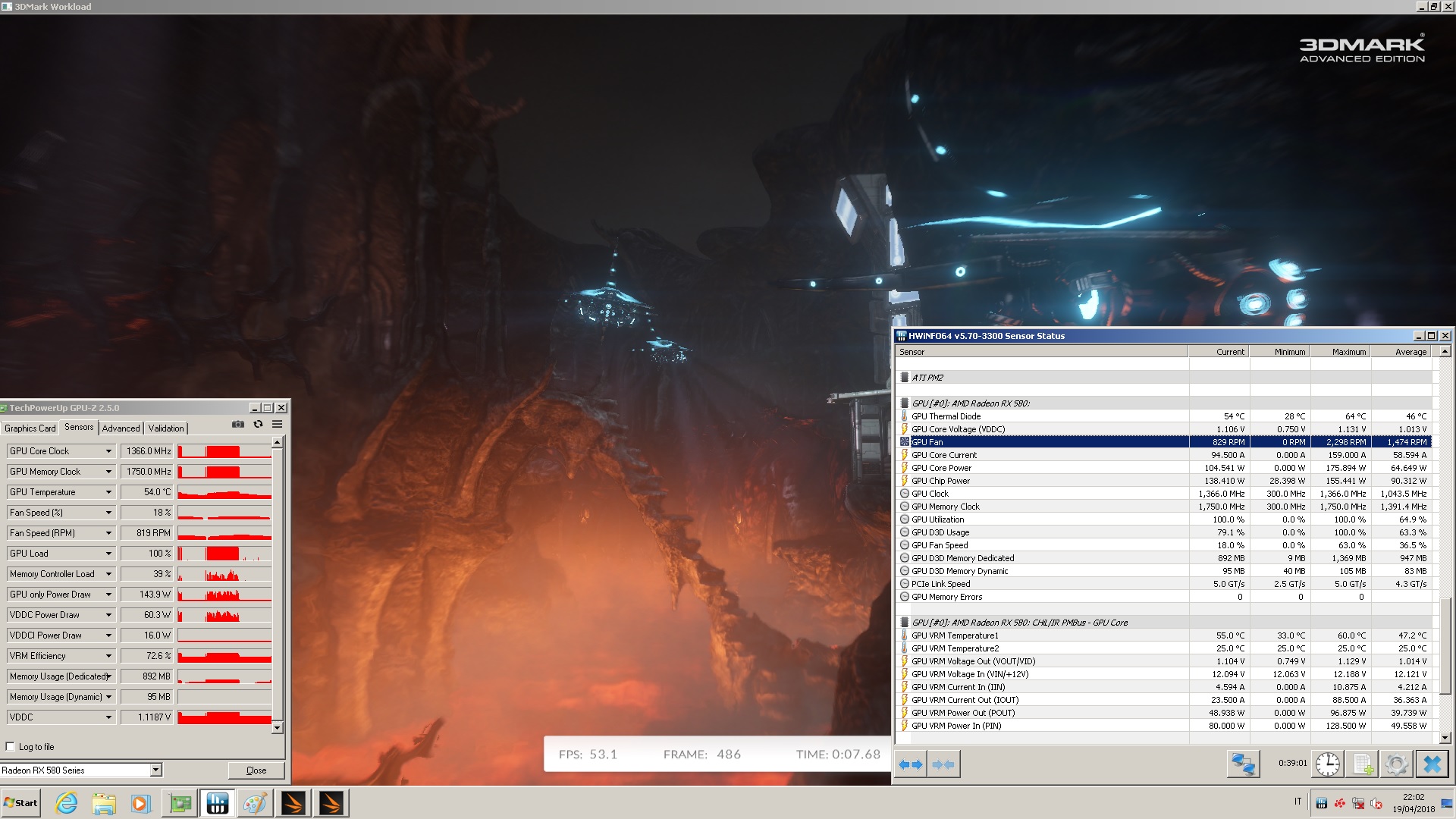The image size is (1456, 819).
Task: Switch to first 3DMark taskbar button
Action: (x=293, y=803)
